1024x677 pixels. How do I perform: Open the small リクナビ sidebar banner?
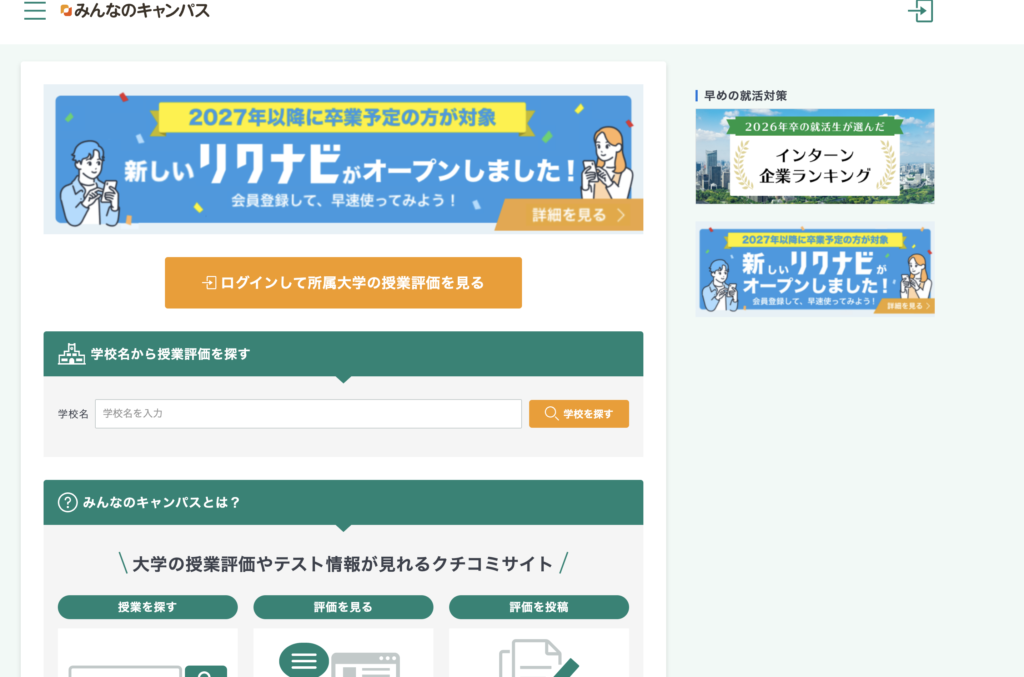click(x=815, y=270)
